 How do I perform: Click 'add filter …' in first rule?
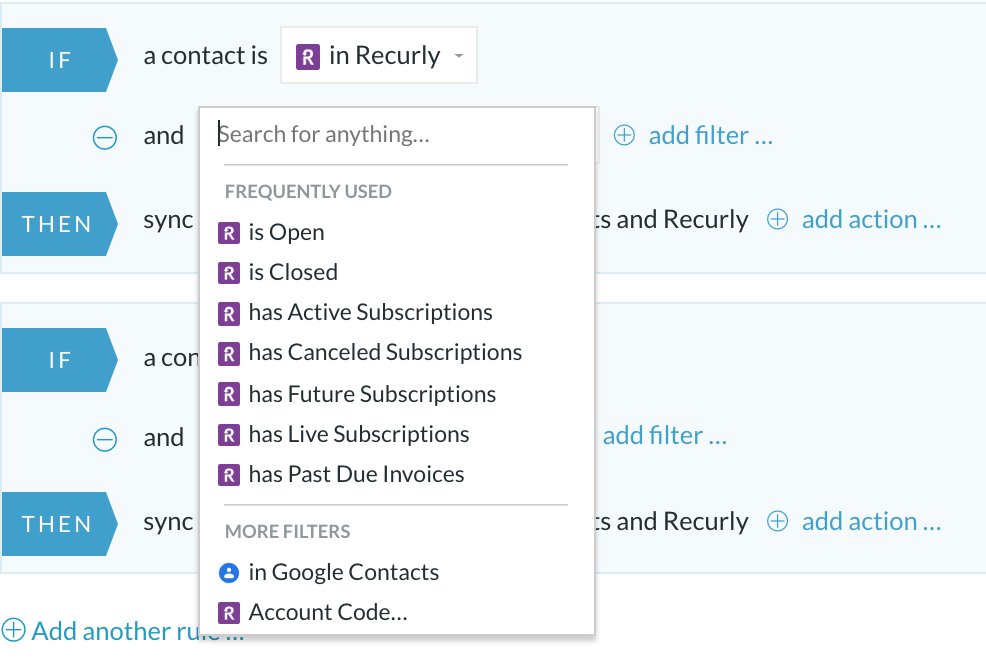click(711, 135)
